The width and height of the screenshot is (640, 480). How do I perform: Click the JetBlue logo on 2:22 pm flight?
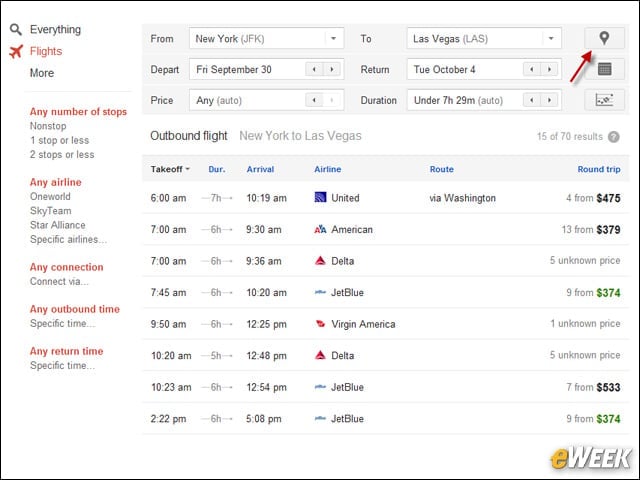coord(320,418)
